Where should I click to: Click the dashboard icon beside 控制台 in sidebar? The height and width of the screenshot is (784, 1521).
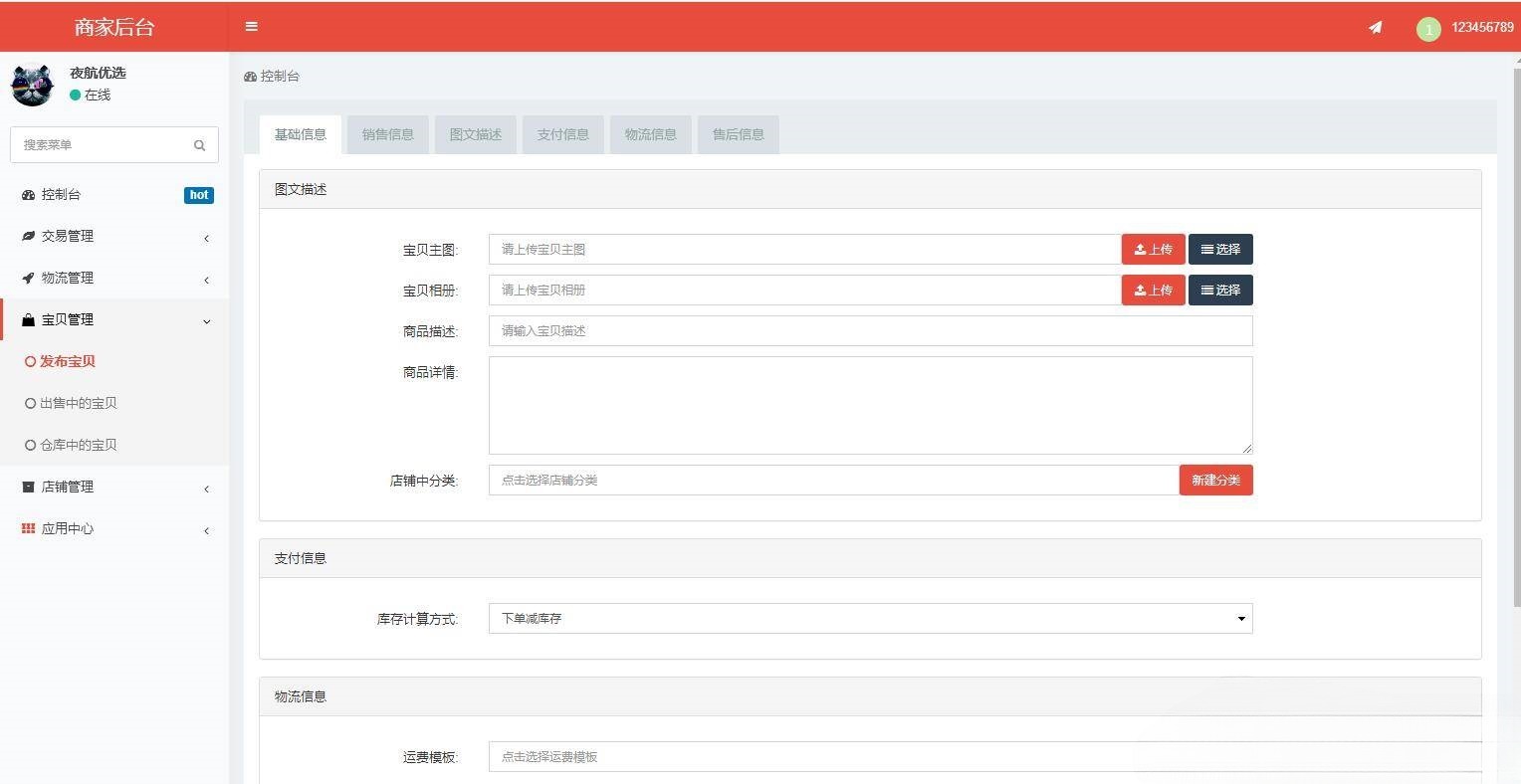(x=28, y=194)
